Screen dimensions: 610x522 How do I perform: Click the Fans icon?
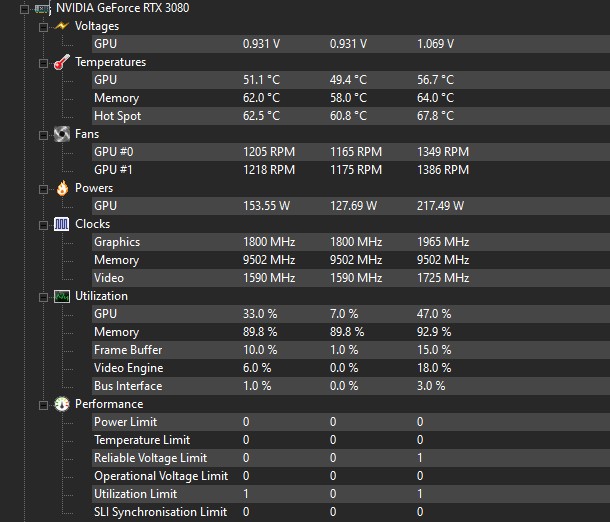point(61,134)
